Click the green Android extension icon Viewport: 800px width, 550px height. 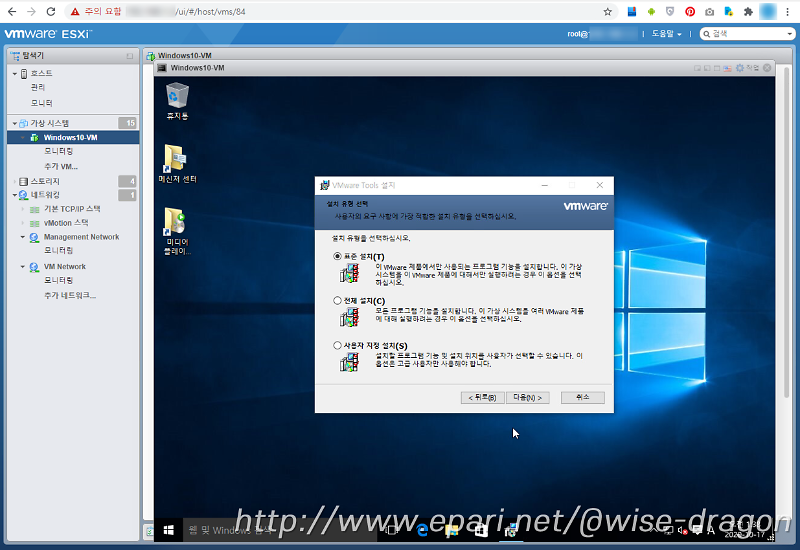coord(651,12)
